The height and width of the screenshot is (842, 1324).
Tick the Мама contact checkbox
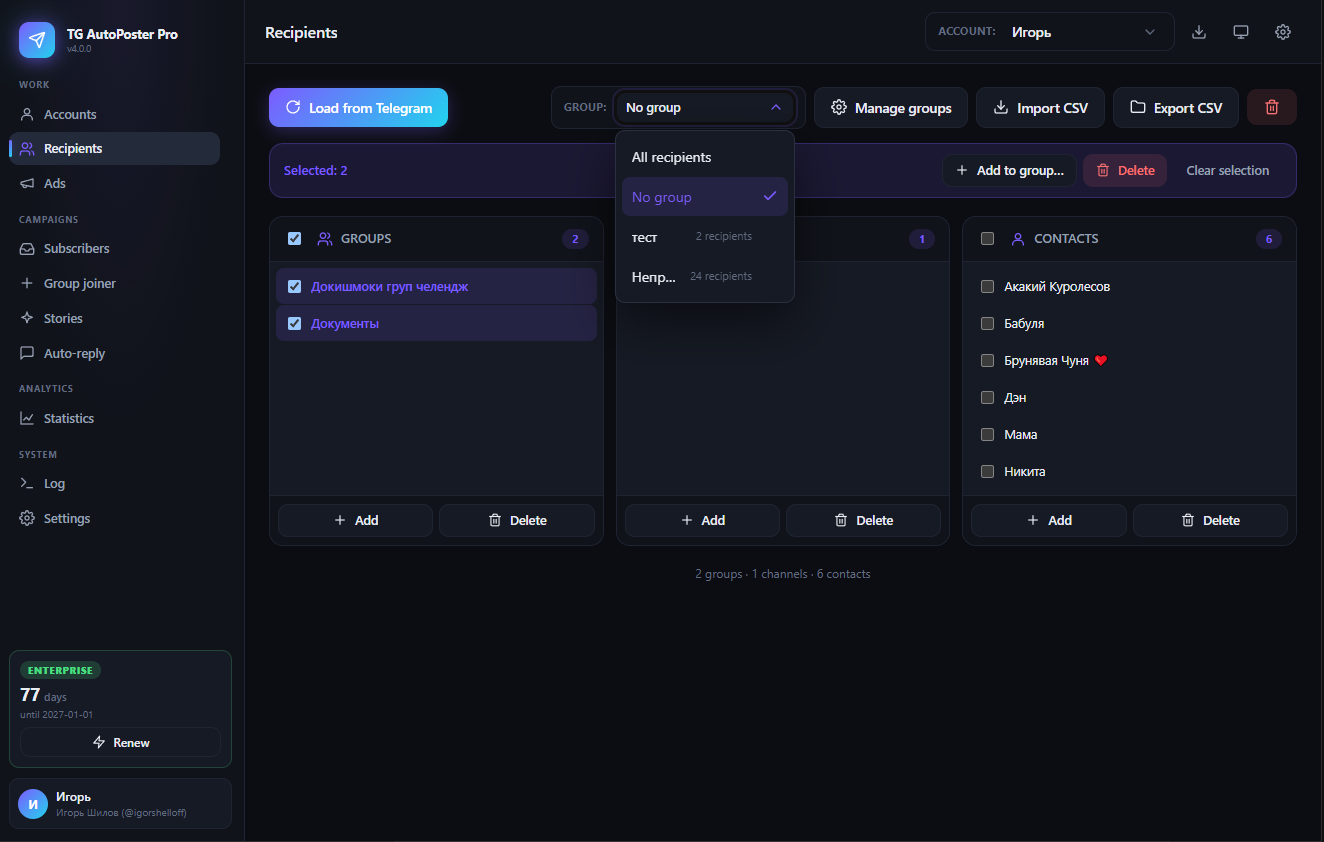click(987, 434)
